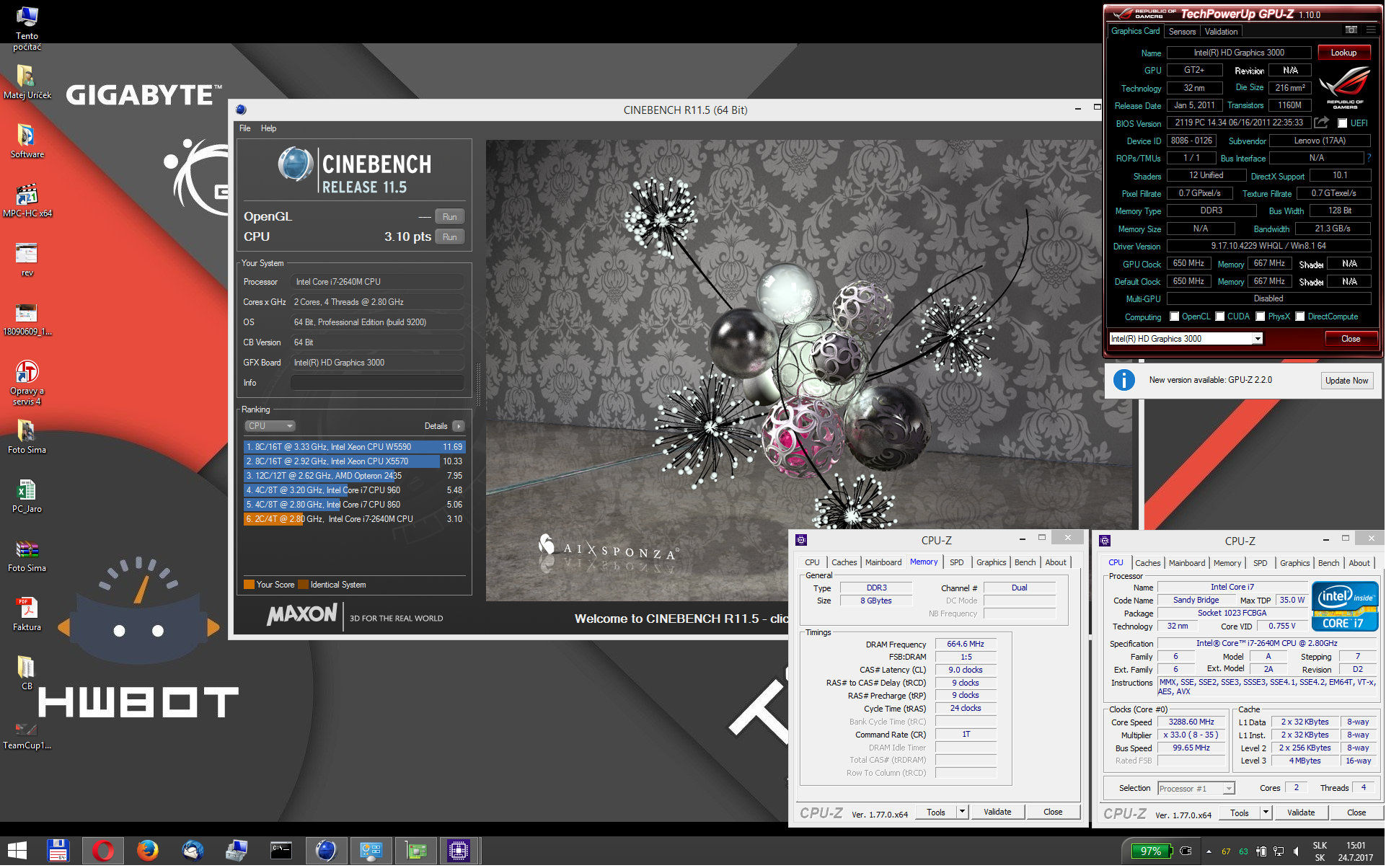Select ranking row AMD Opteron 2435
The image size is (1386, 868).
[x=354, y=476]
